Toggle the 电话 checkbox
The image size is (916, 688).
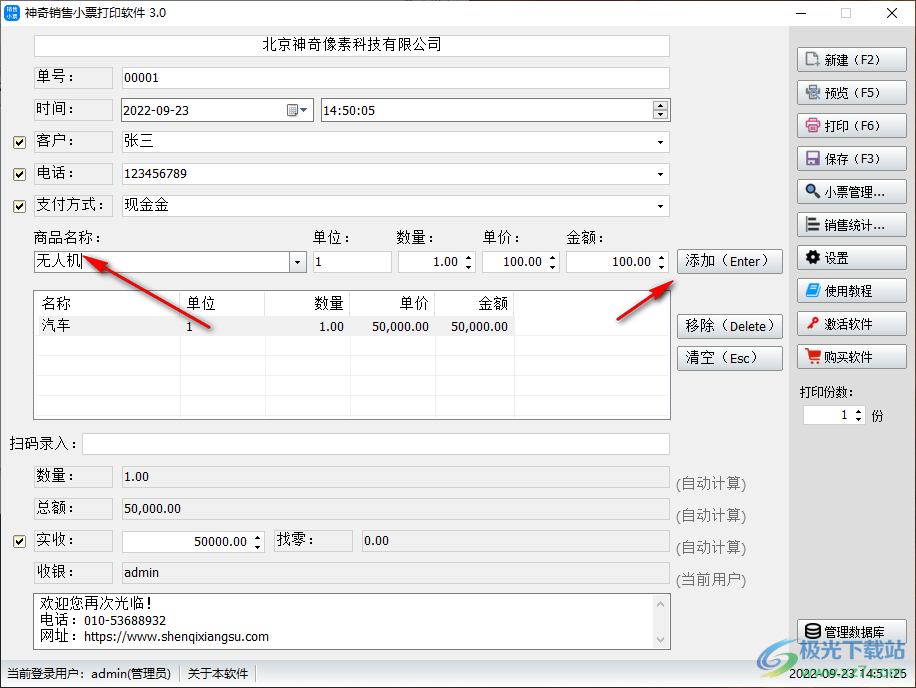click(x=19, y=174)
